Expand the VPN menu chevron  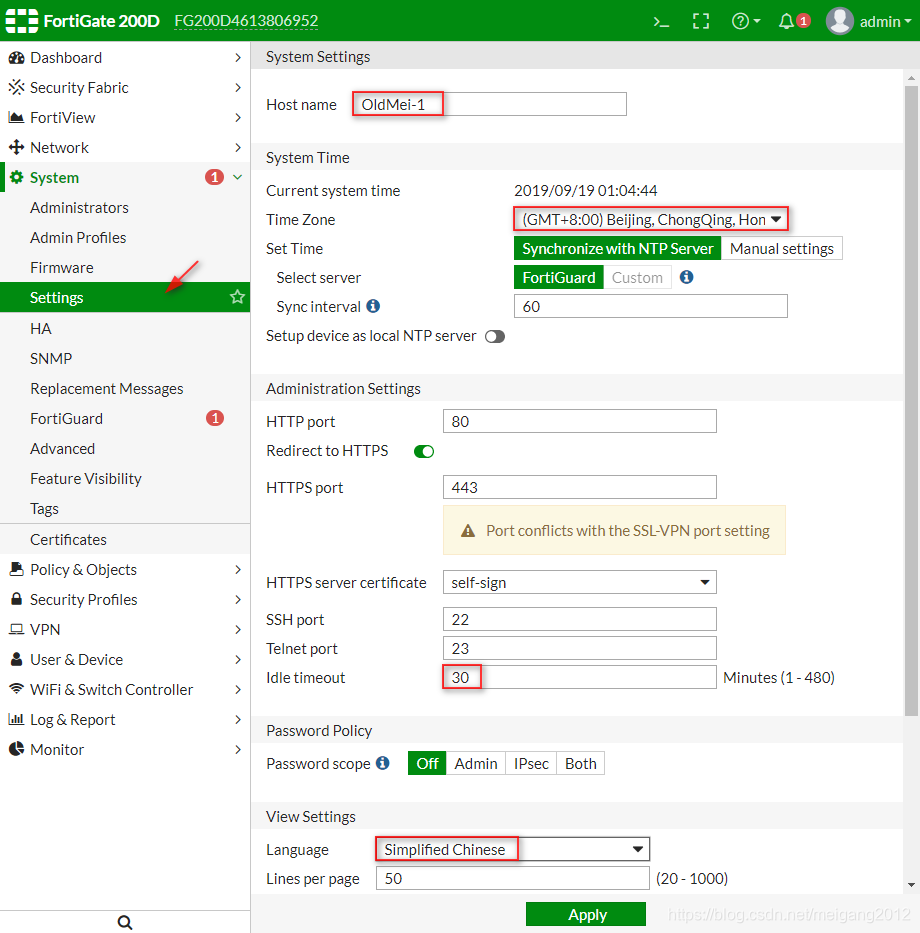237,630
